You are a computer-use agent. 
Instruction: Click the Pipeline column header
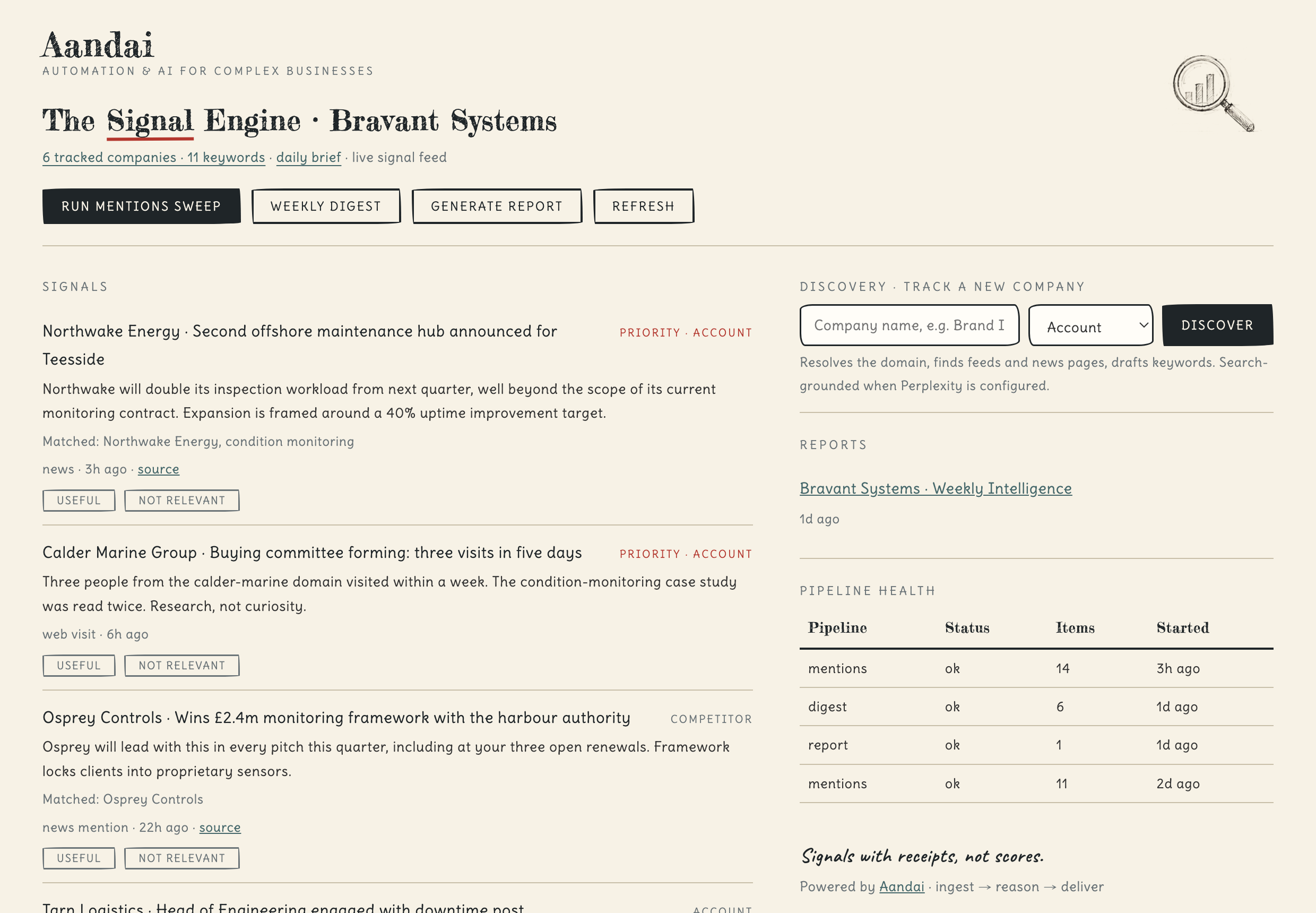837,627
